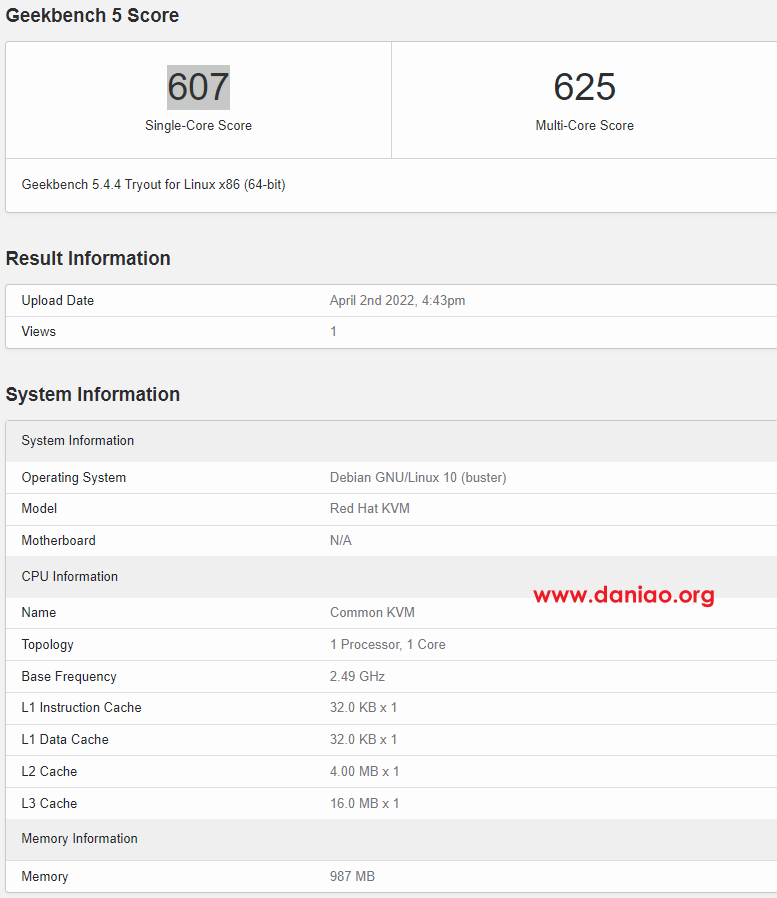Click the 625 multi-core score
The height and width of the screenshot is (898, 777).
click(585, 87)
